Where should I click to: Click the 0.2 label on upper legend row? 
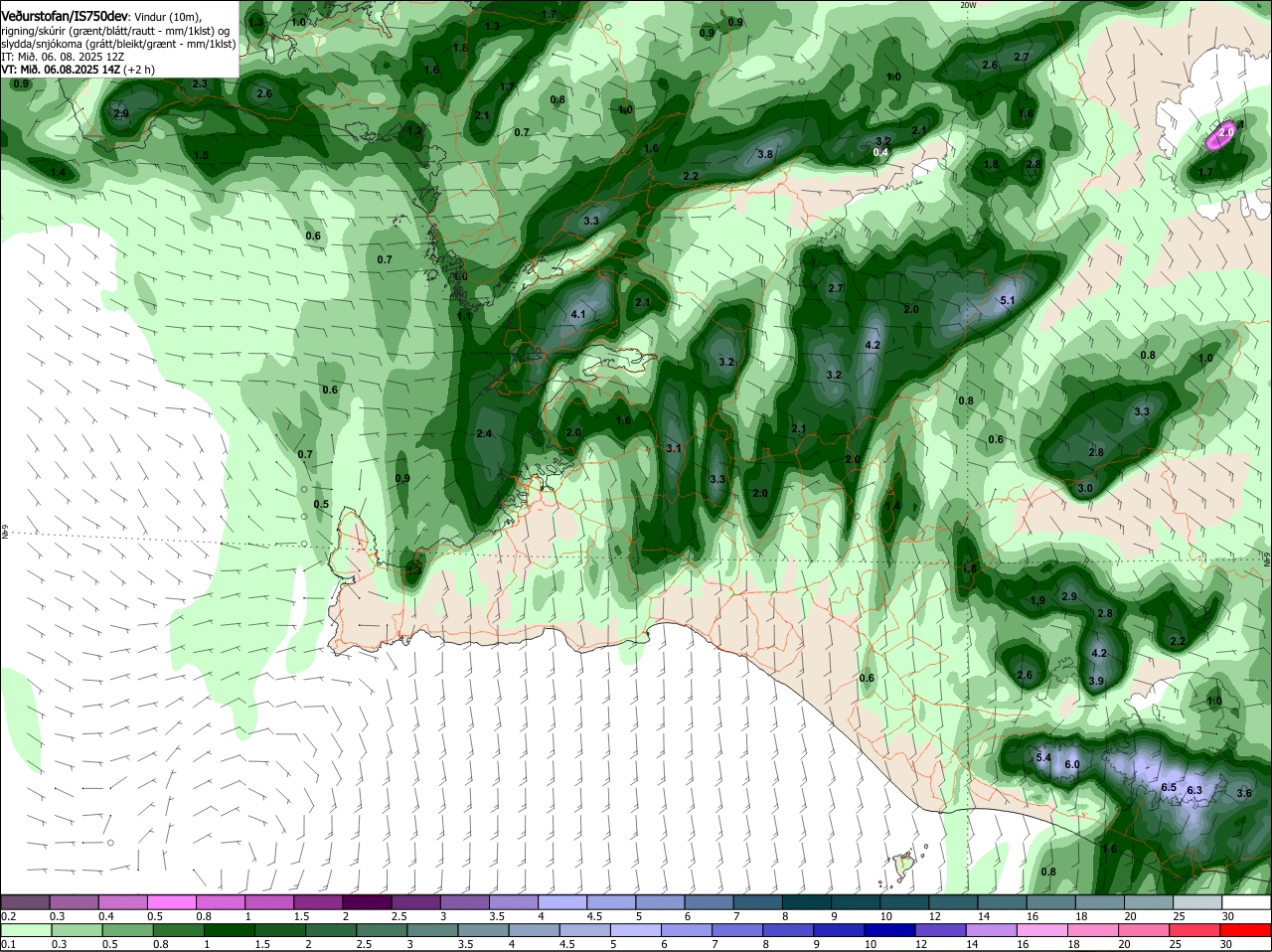pyautogui.click(x=9, y=916)
